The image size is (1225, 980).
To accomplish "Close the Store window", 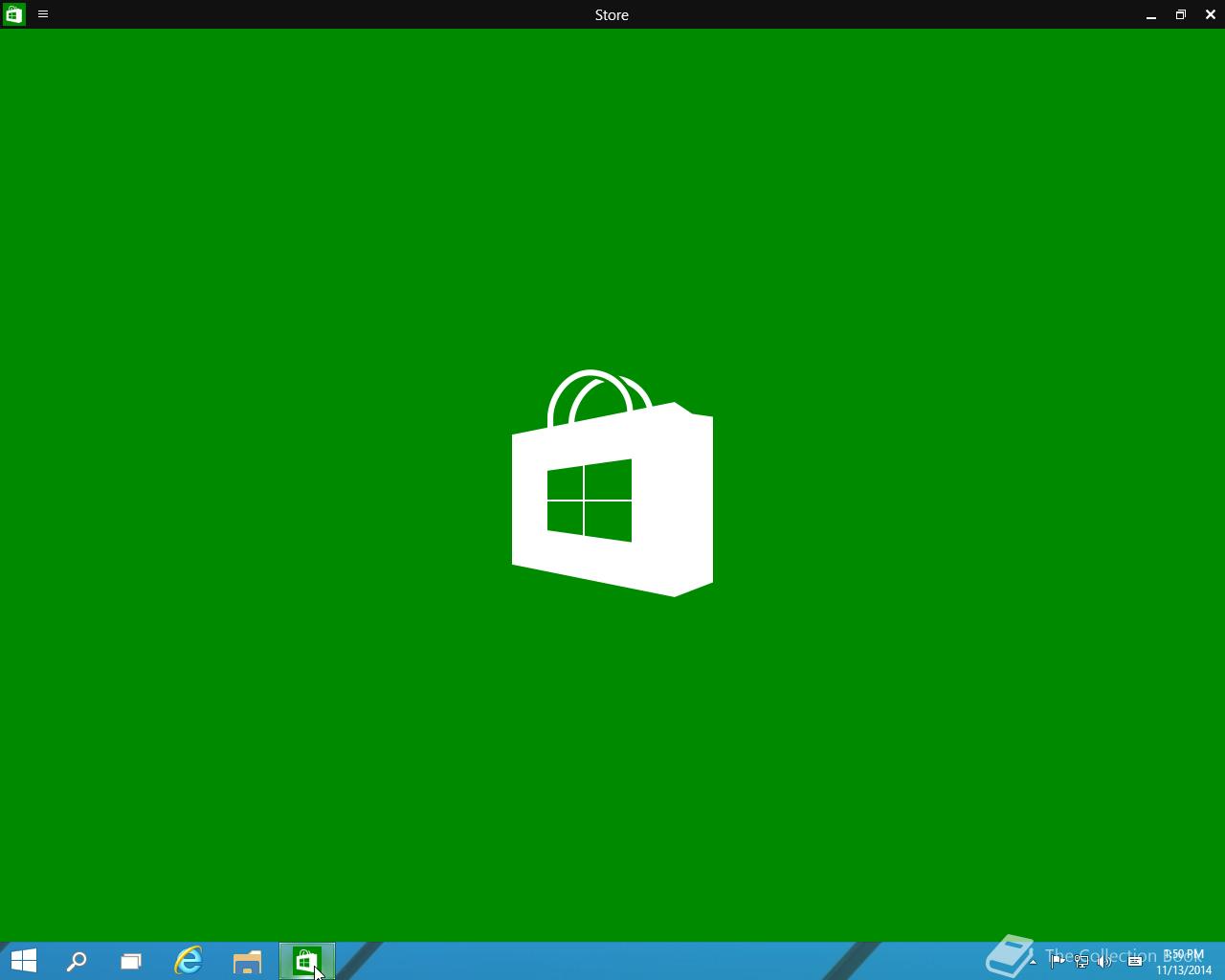I will (1211, 14).
